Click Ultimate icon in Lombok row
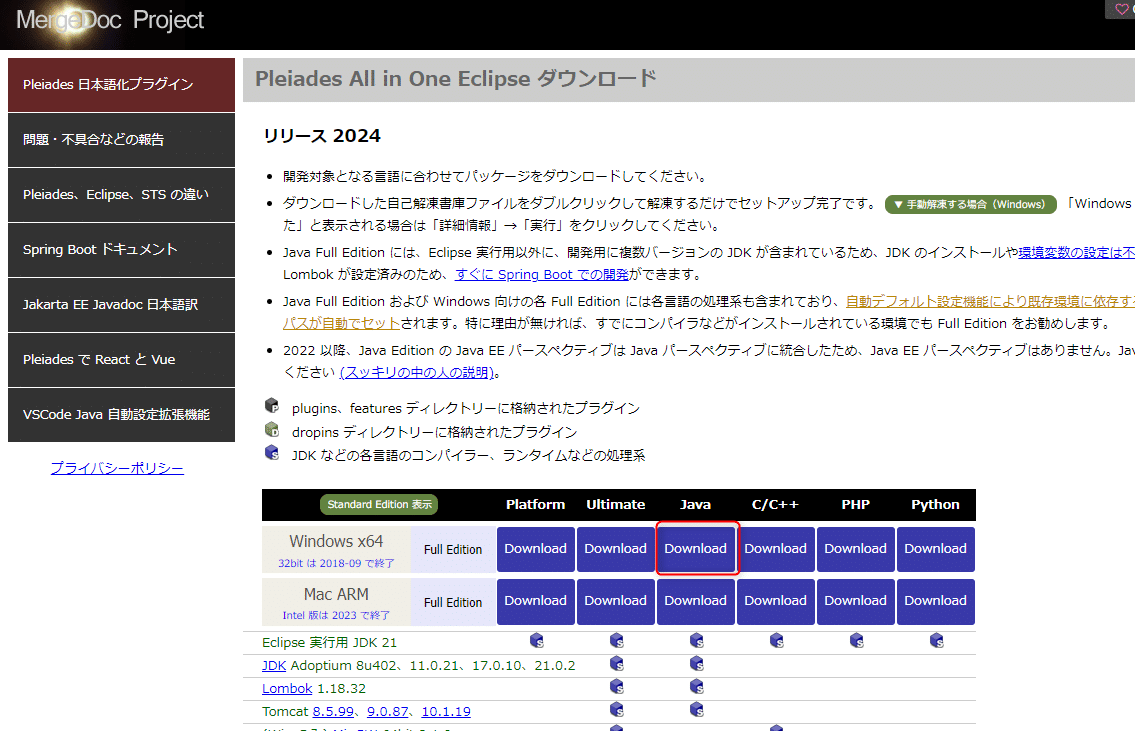 pos(617,686)
